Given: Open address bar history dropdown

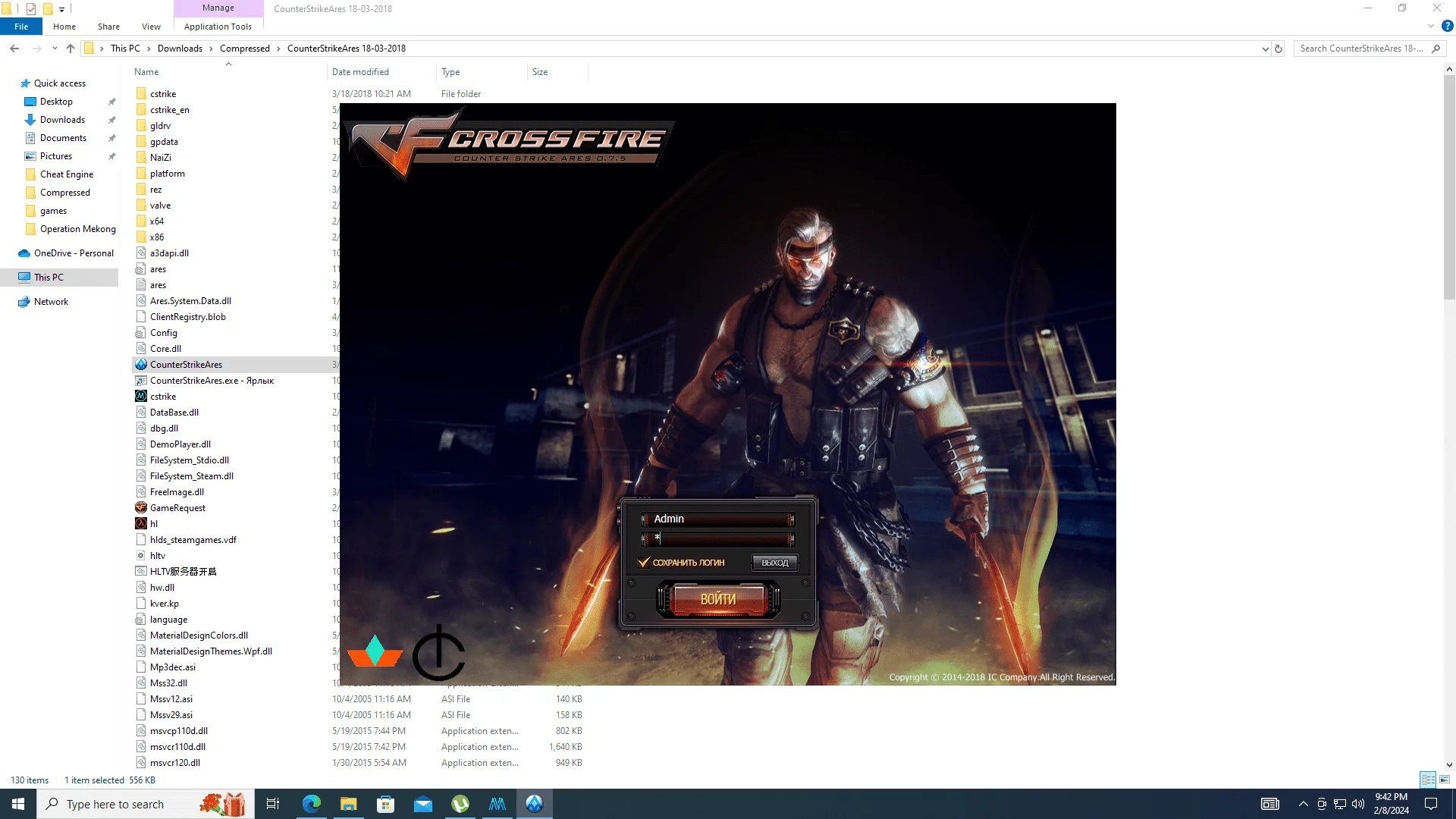Looking at the screenshot, I should [x=1265, y=49].
